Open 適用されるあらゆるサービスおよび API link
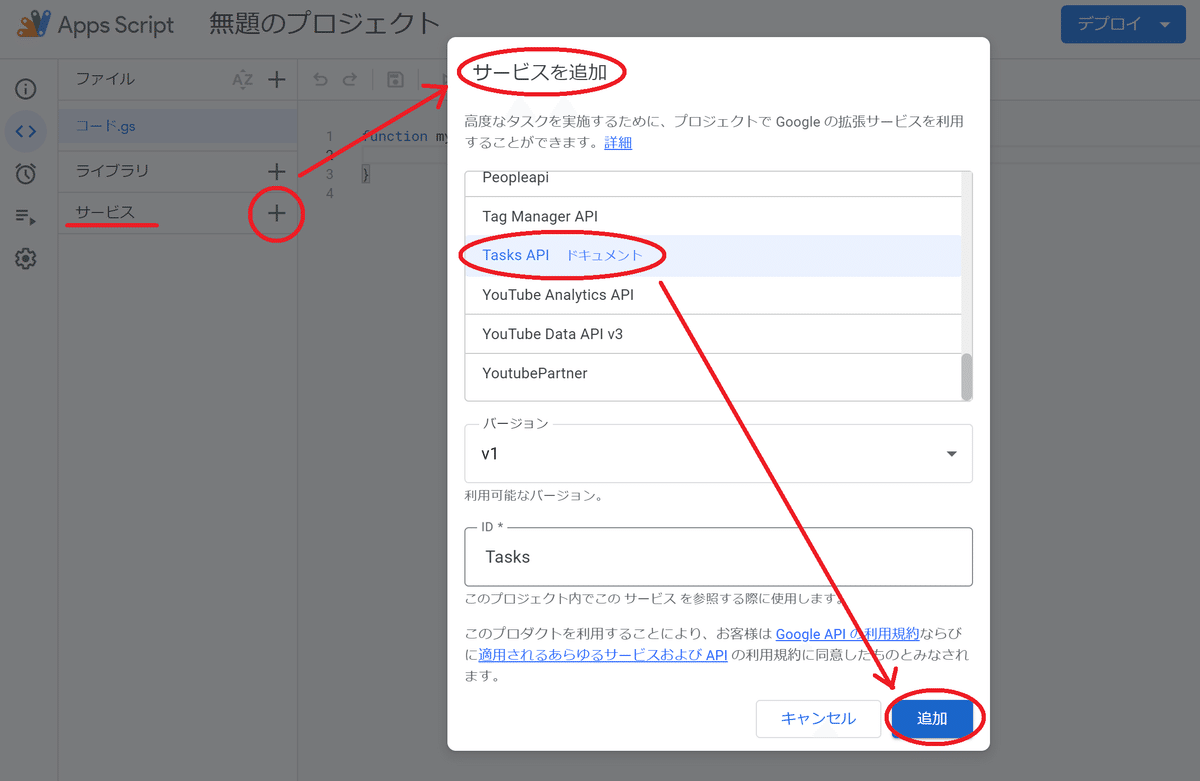This screenshot has width=1200, height=781. [x=603, y=655]
